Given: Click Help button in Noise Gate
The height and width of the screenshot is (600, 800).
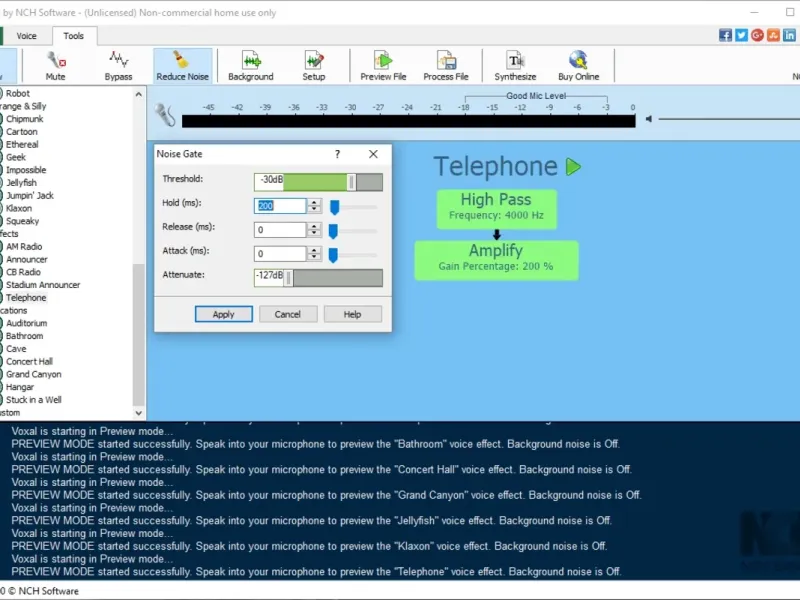Looking at the screenshot, I should 353,314.
